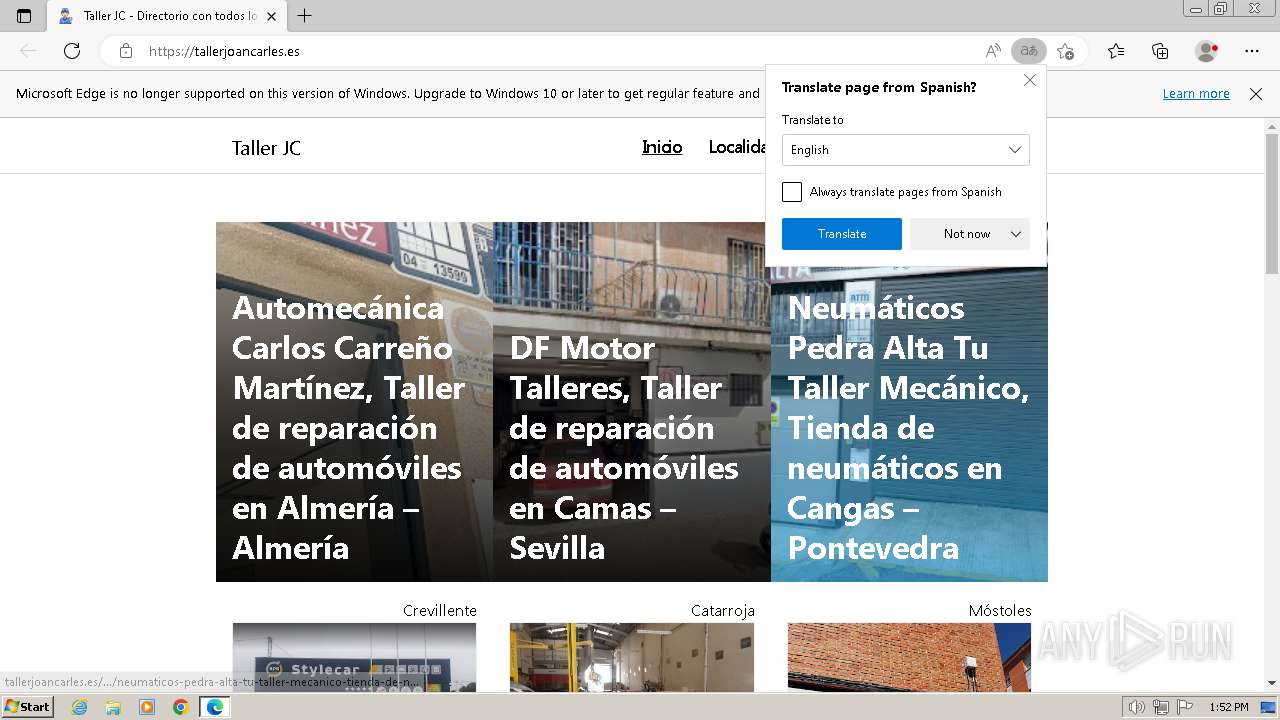Expand the Not now options arrow
This screenshot has width=1280, height=720.
(1016, 234)
